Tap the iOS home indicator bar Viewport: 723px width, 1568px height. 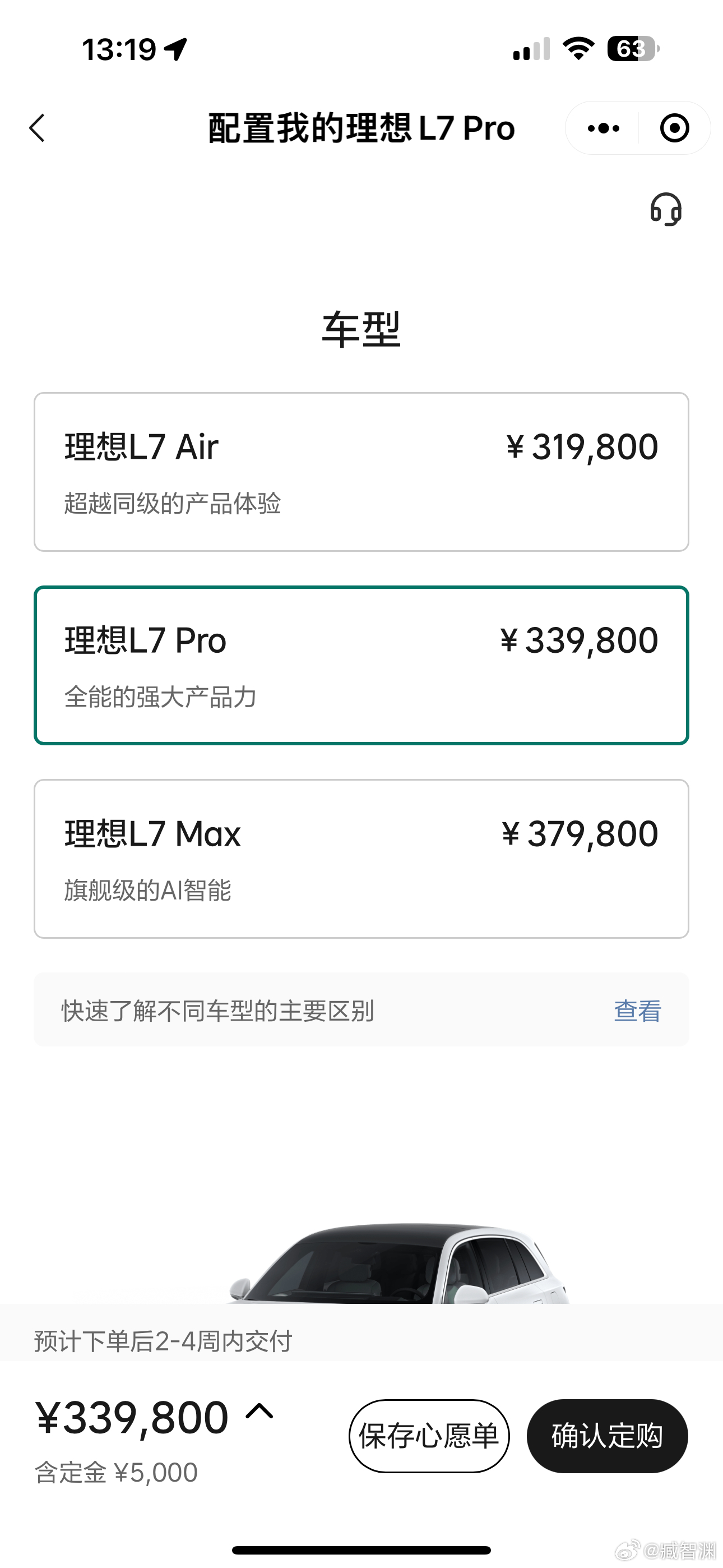[361, 1549]
